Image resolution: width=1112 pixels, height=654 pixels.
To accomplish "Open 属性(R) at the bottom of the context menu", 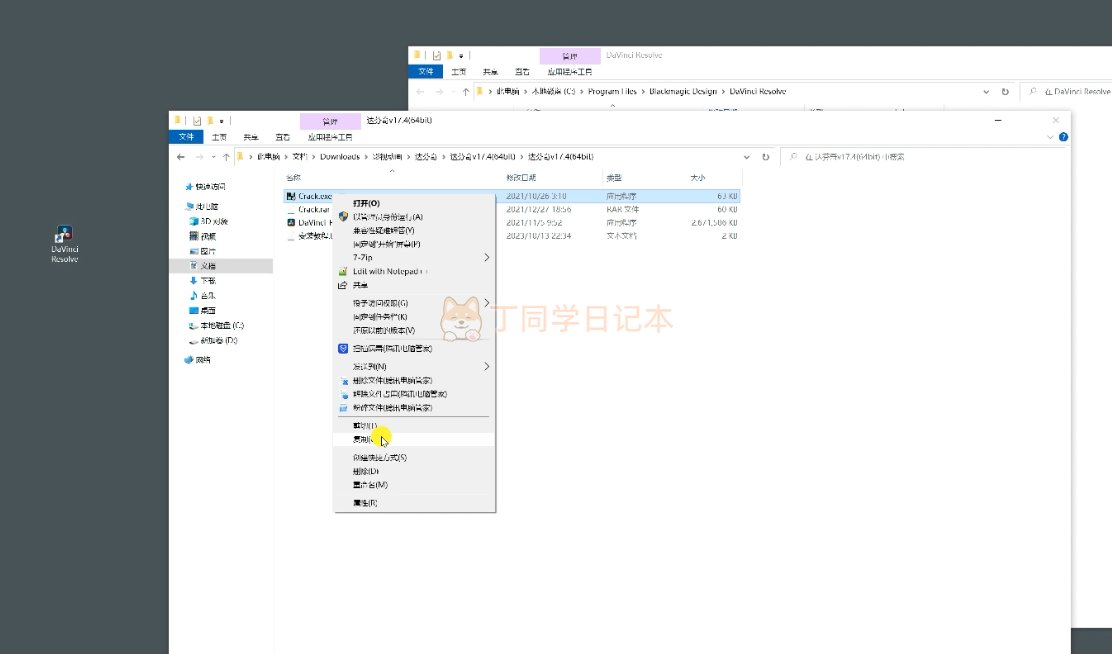I will click(365, 503).
